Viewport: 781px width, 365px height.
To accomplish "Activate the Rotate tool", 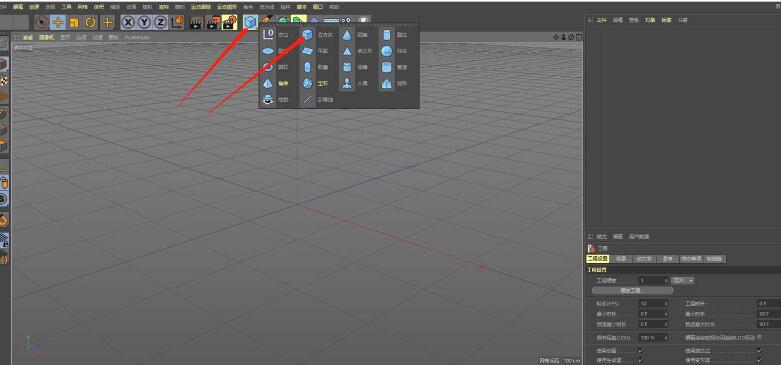I will pyautogui.click(x=91, y=22).
